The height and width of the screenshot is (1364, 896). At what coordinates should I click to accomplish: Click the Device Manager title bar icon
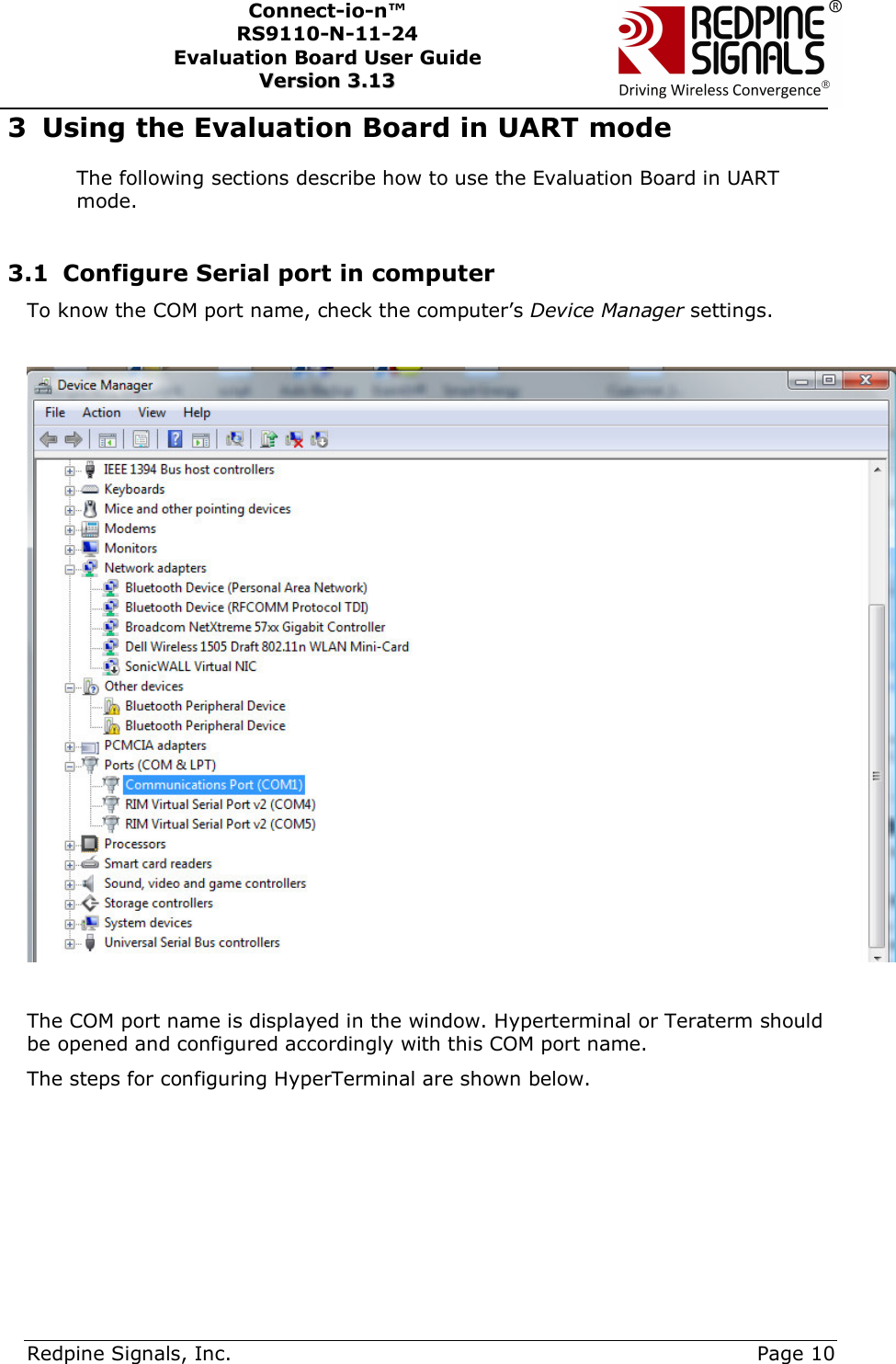click(43, 385)
